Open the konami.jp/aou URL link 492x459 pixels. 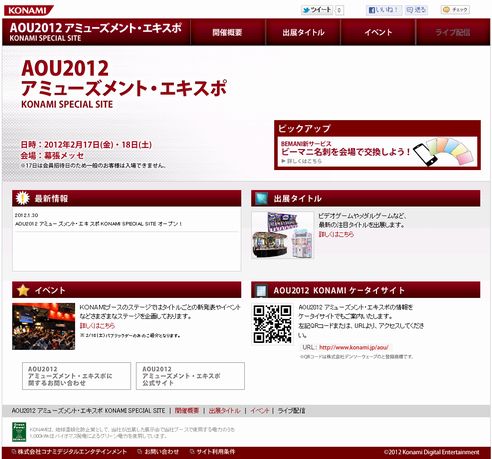coord(354,347)
